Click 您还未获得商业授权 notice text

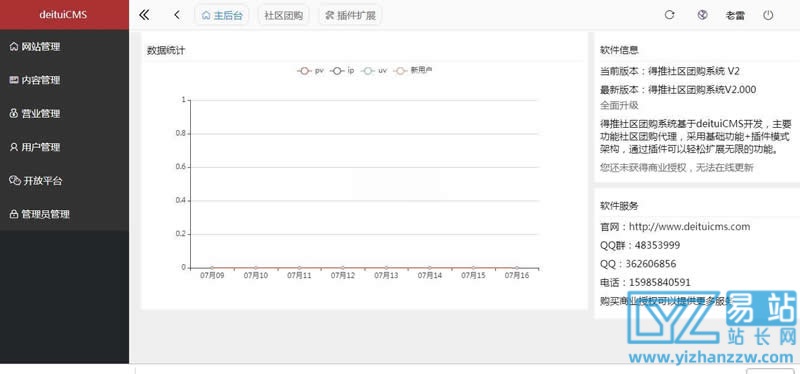tap(677, 168)
